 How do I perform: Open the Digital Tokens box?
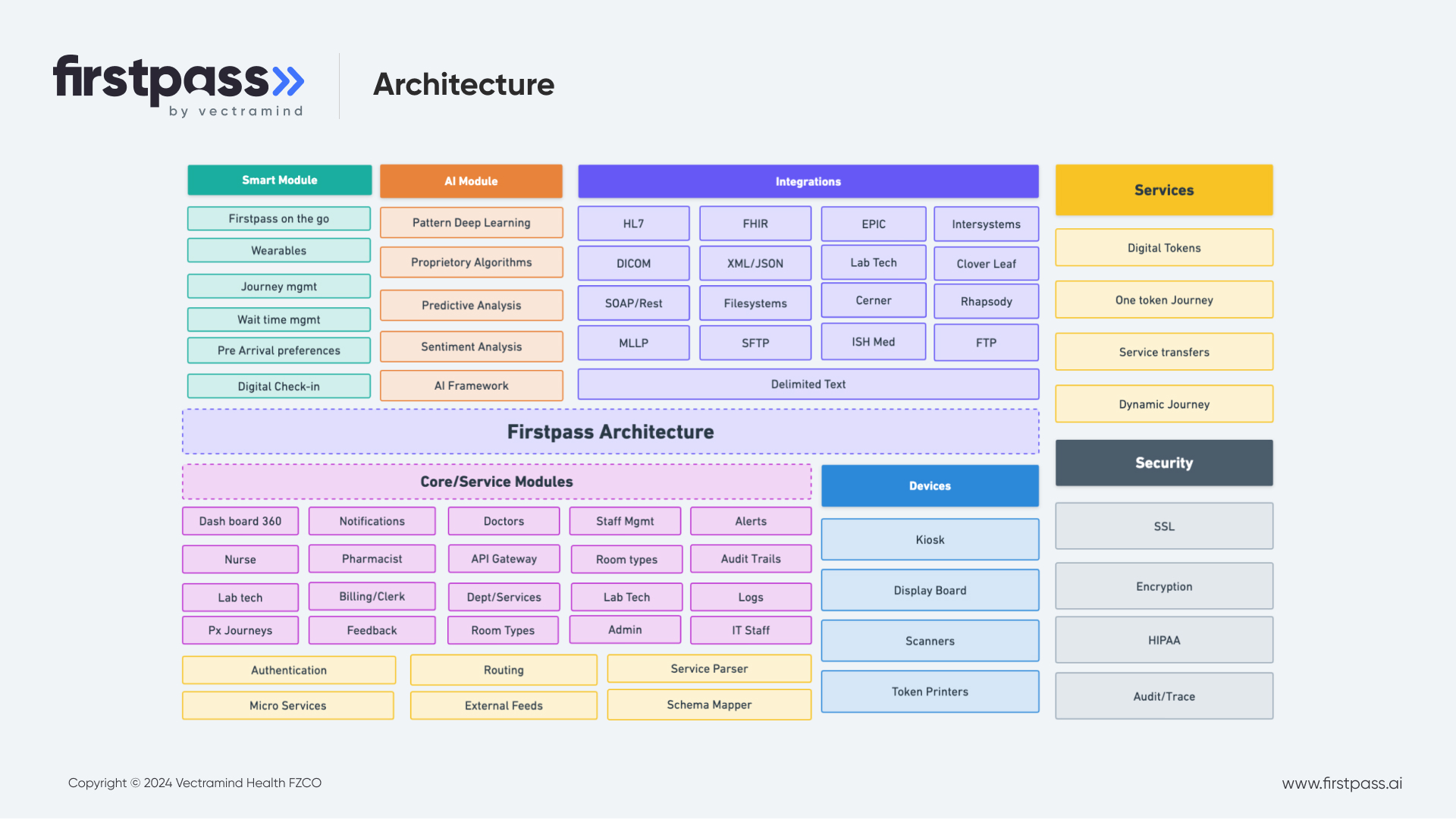click(x=1163, y=248)
